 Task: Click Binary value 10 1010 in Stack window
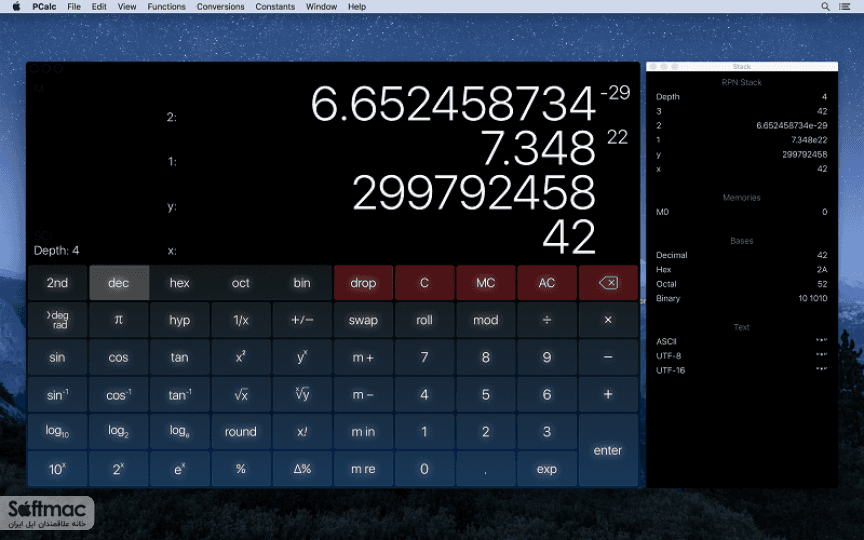(x=813, y=298)
